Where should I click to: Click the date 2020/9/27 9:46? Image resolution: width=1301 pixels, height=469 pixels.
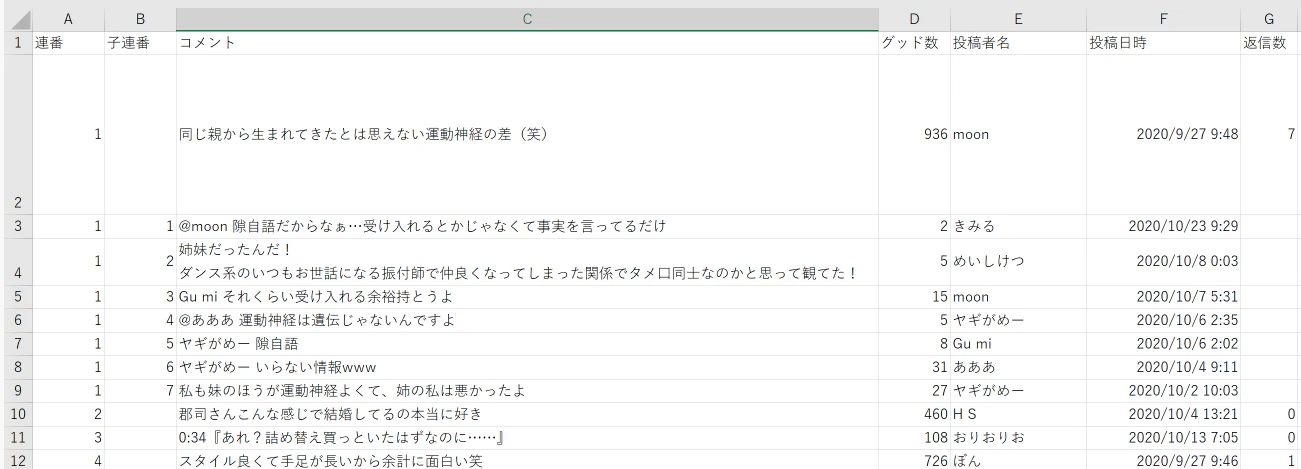(x=1164, y=460)
